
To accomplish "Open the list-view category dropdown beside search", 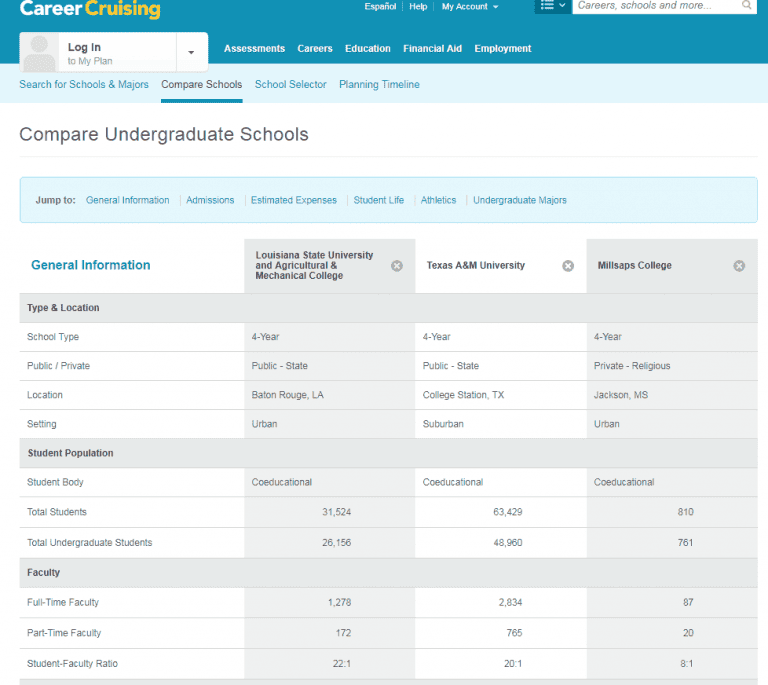I will [553, 6].
